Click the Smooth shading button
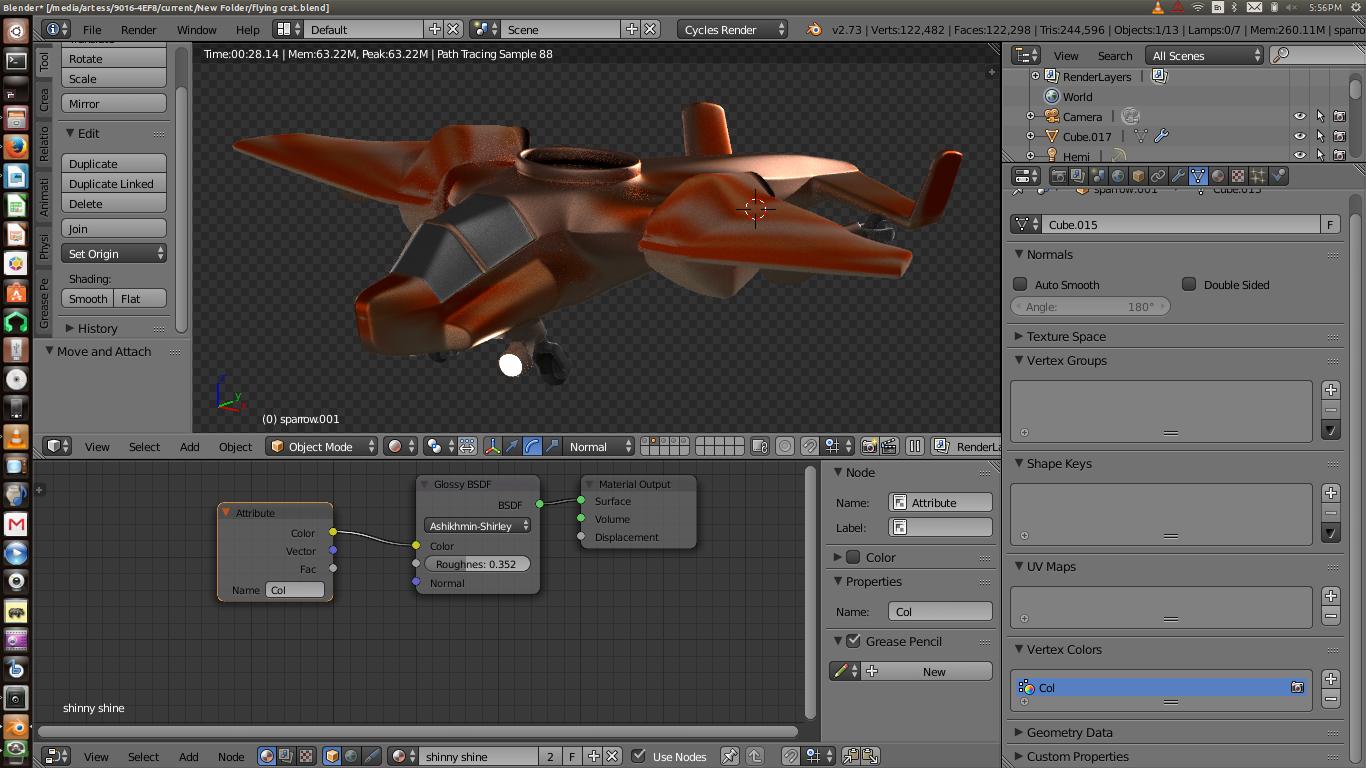 pos(88,299)
